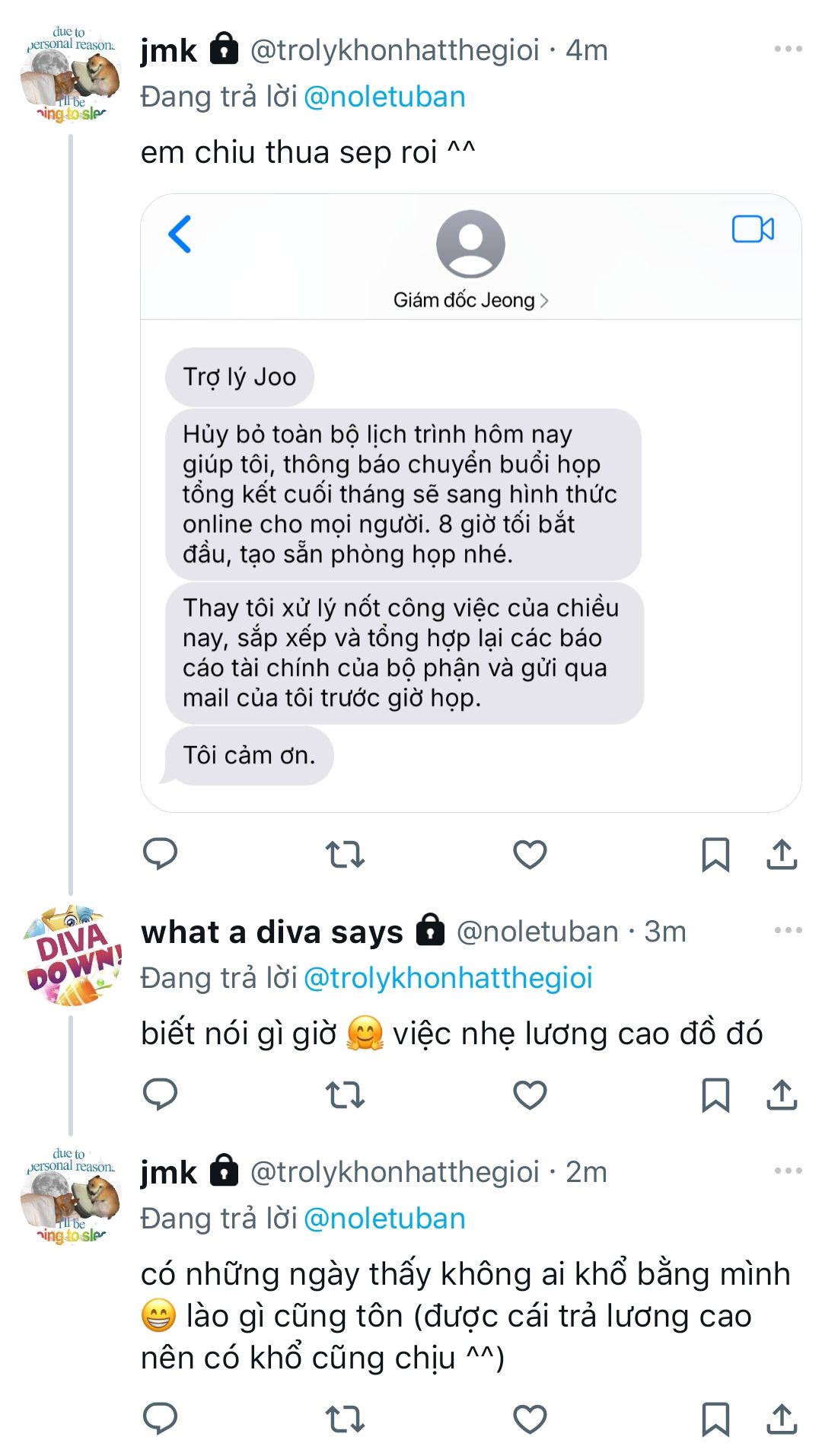Reply to jmk's first tweet

[160, 854]
